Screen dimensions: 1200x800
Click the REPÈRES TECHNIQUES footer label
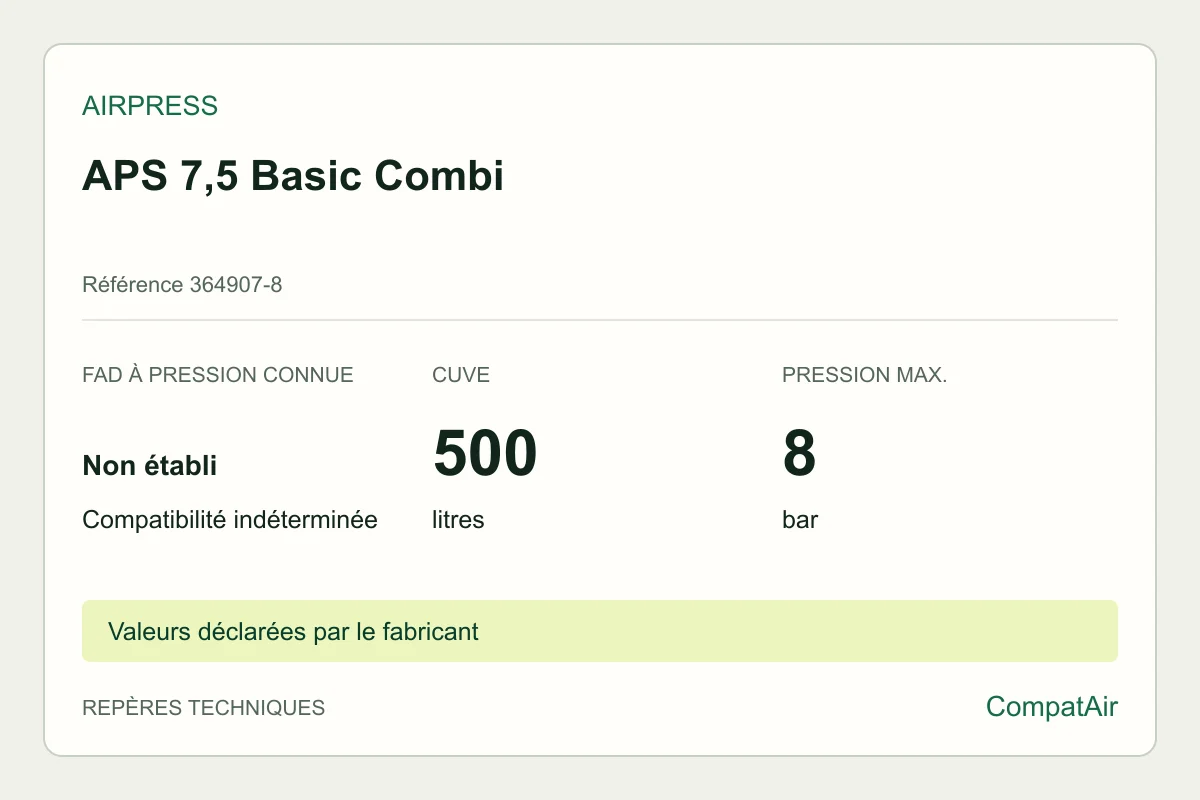pyautogui.click(x=204, y=708)
